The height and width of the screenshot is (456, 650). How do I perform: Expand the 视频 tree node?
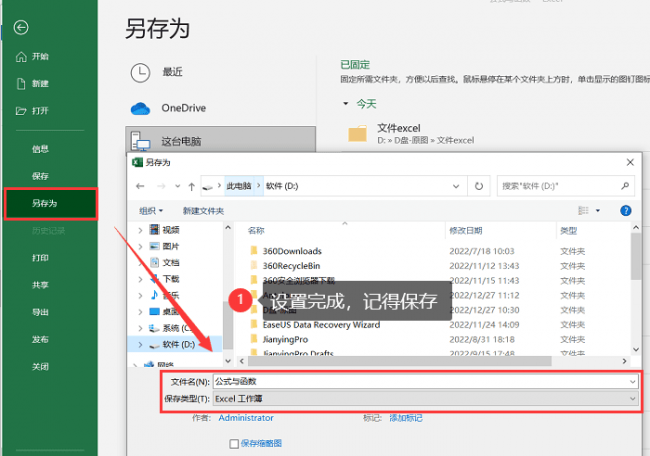(x=140, y=230)
